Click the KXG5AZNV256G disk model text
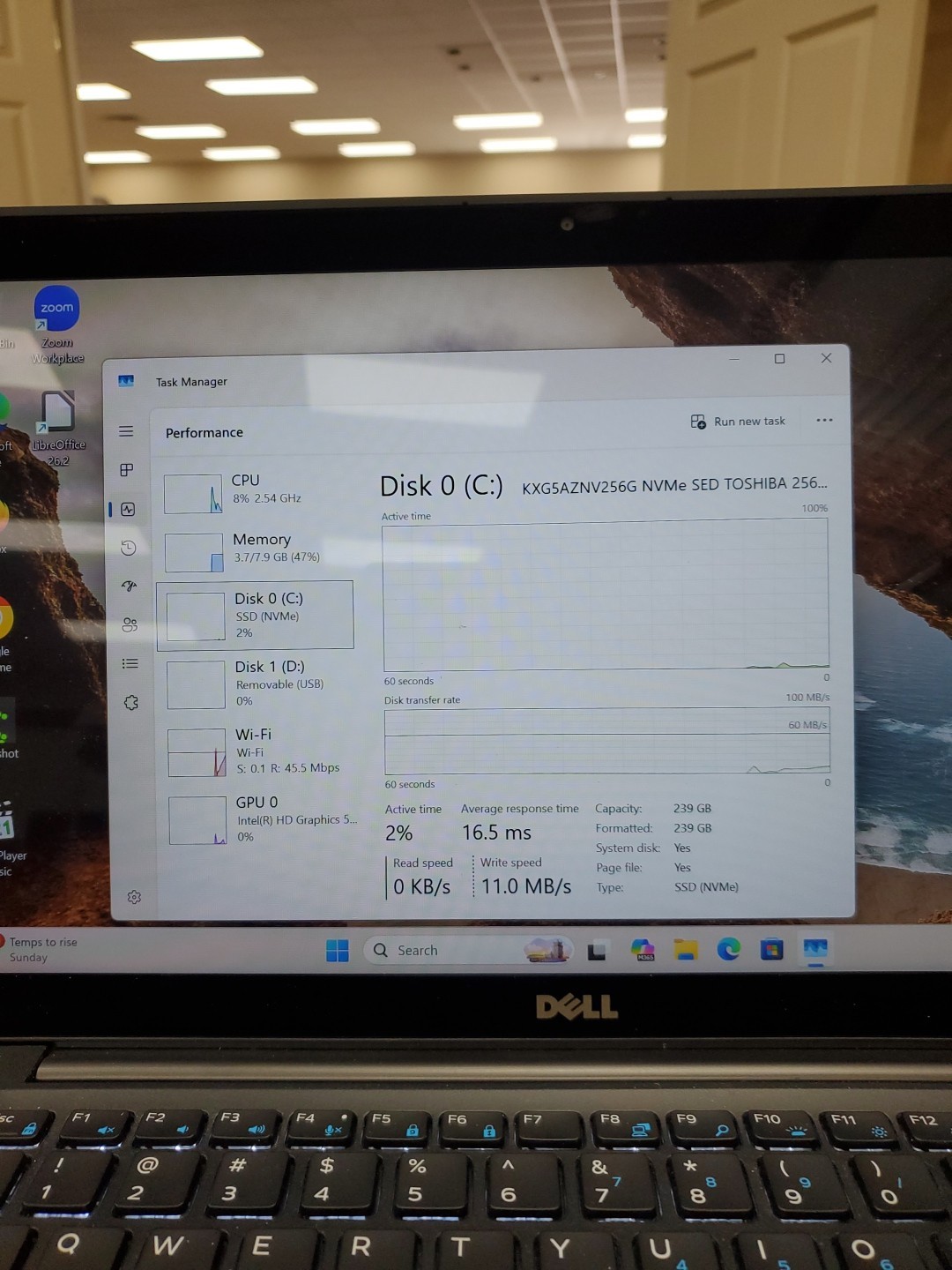 pos(674,485)
